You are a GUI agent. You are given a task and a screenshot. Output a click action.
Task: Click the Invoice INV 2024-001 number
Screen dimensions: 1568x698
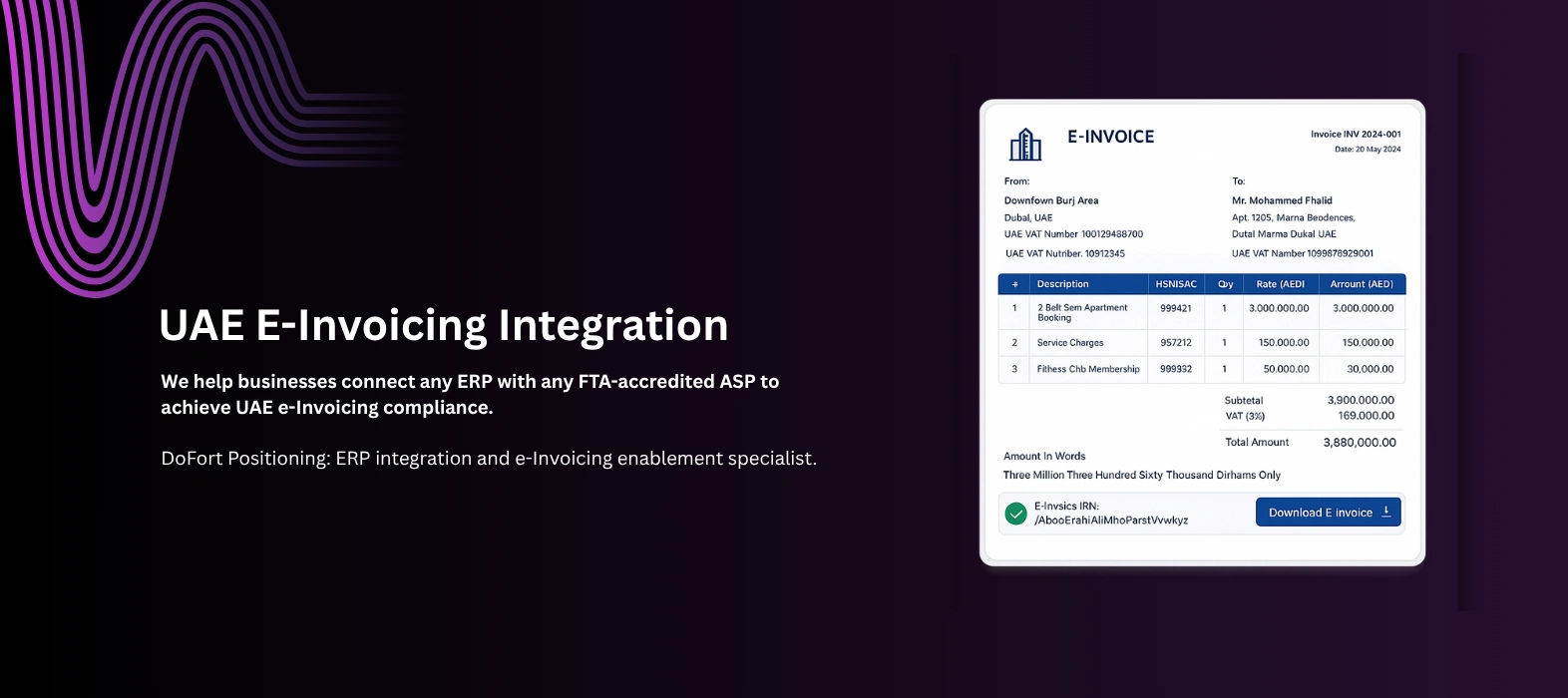pyautogui.click(x=1356, y=134)
